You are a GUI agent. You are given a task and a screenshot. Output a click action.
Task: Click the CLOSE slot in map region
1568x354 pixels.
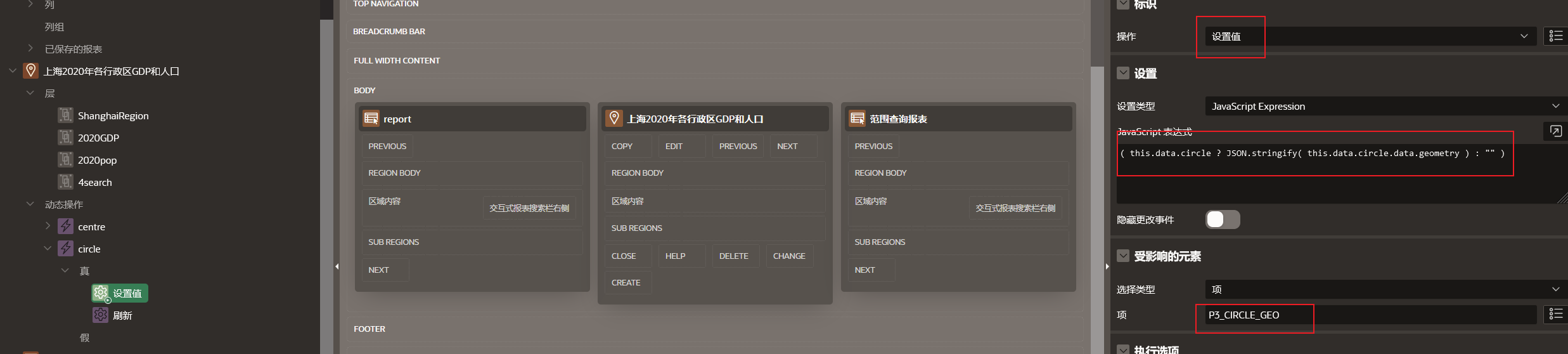627,256
